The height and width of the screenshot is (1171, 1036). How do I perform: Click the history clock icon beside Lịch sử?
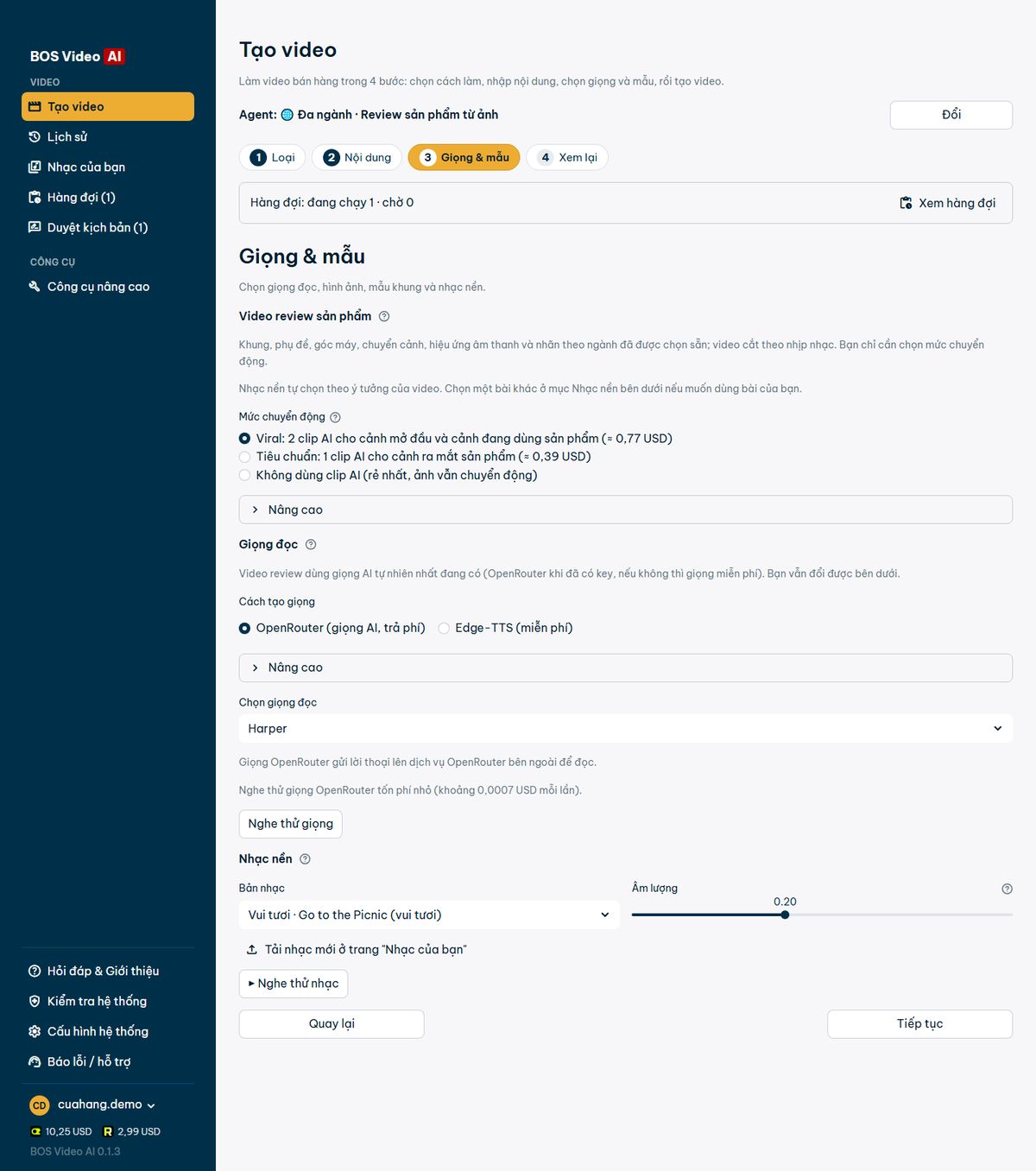[35, 136]
